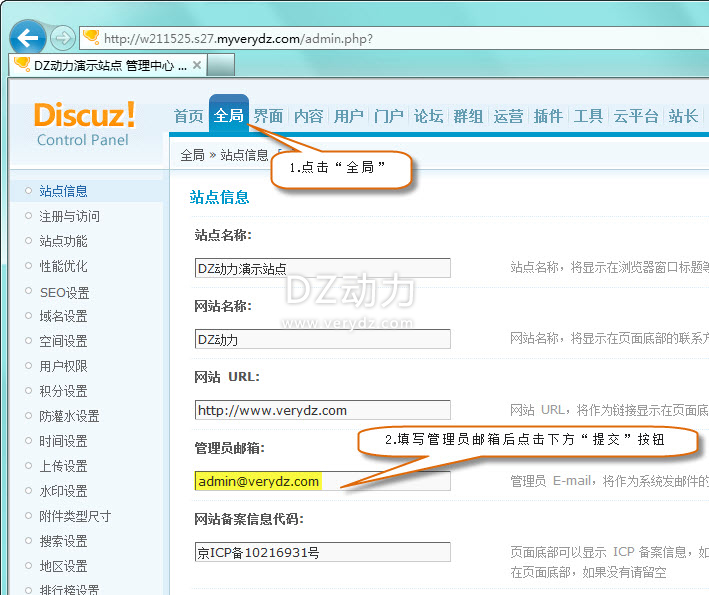Open 防灌水设置 in the sidebar
709x595 pixels.
(x=69, y=416)
